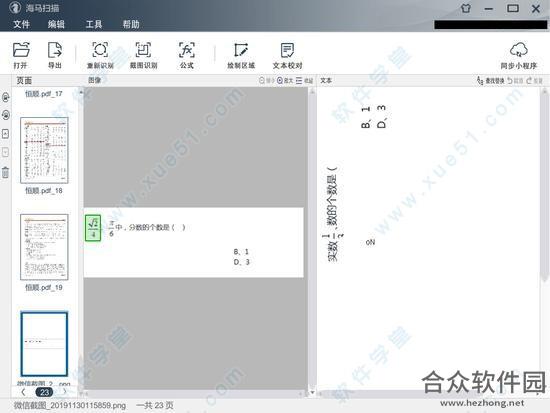550x413 pixels.
Task: Open the 帮助 menu
Action: click(x=131, y=24)
